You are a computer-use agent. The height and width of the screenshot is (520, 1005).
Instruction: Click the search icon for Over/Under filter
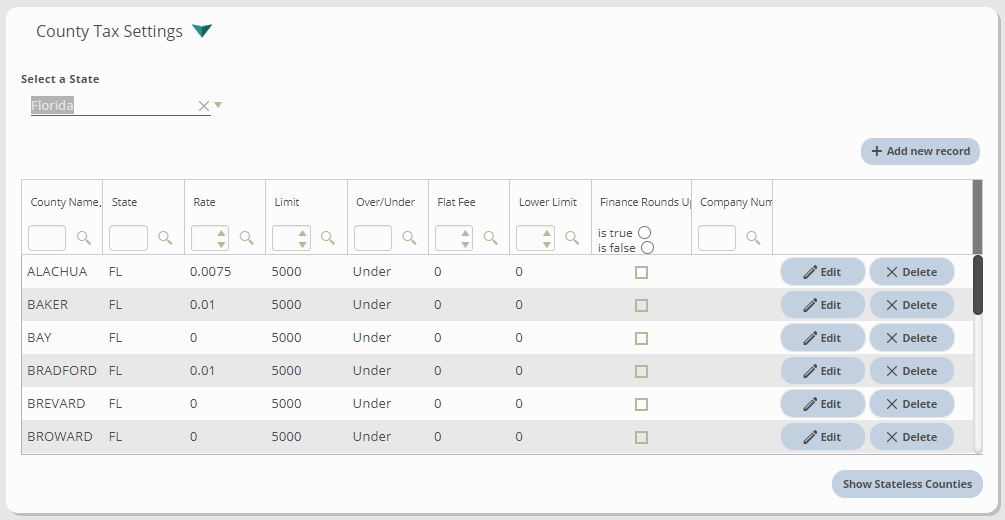coord(409,238)
